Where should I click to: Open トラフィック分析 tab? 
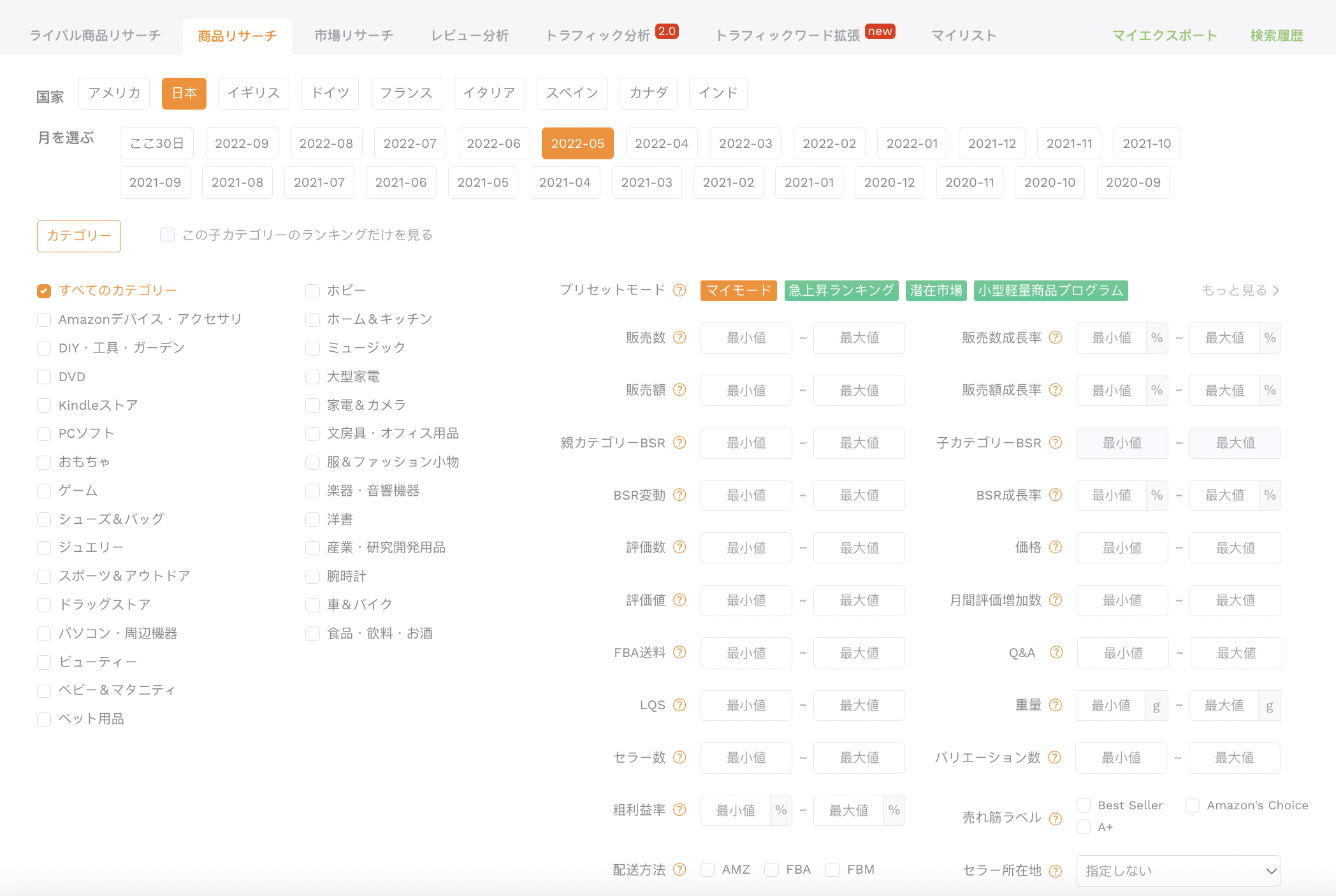[598, 35]
